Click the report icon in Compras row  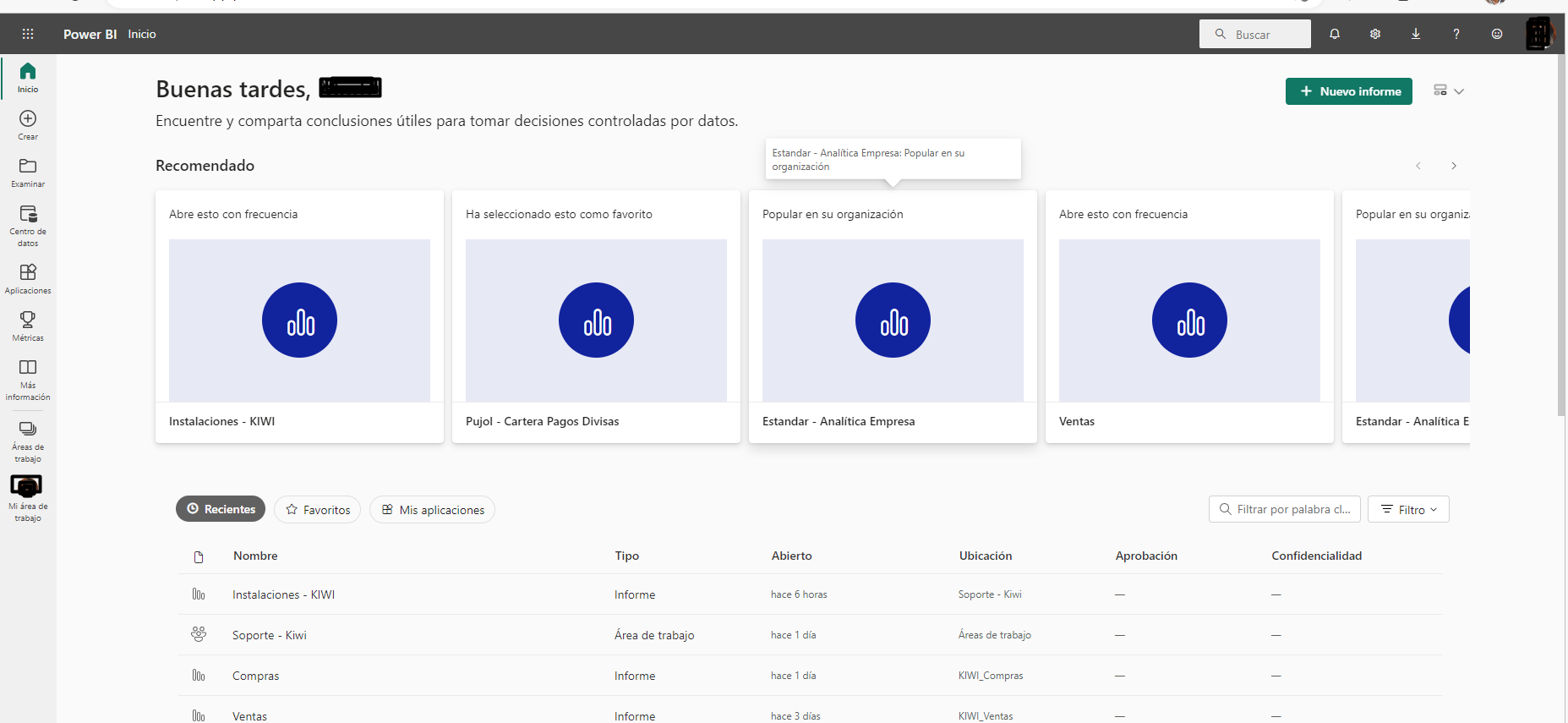pos(199,676)
